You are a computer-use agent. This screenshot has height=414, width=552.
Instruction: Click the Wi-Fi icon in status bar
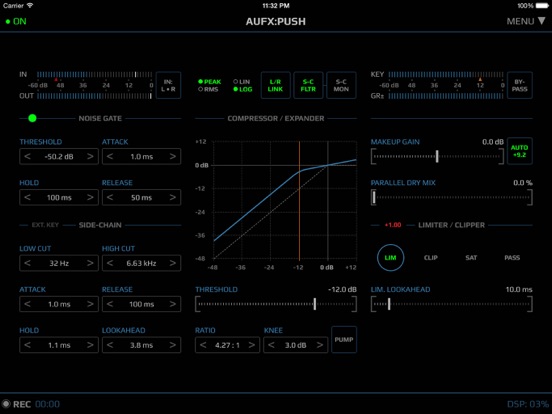pos(30,6)
